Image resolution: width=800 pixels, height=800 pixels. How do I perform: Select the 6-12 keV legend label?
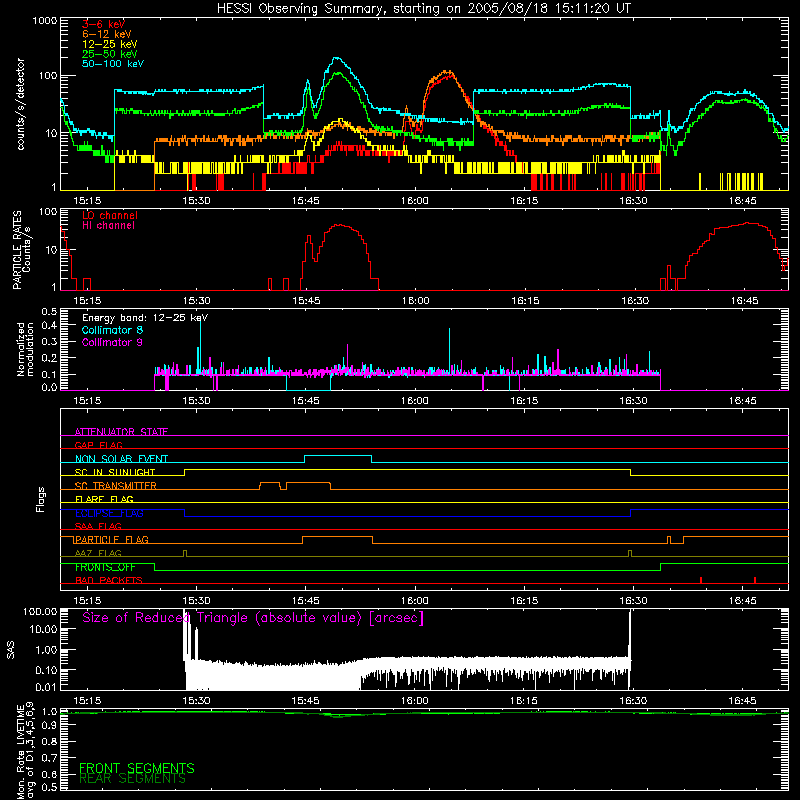coord(107,34)
